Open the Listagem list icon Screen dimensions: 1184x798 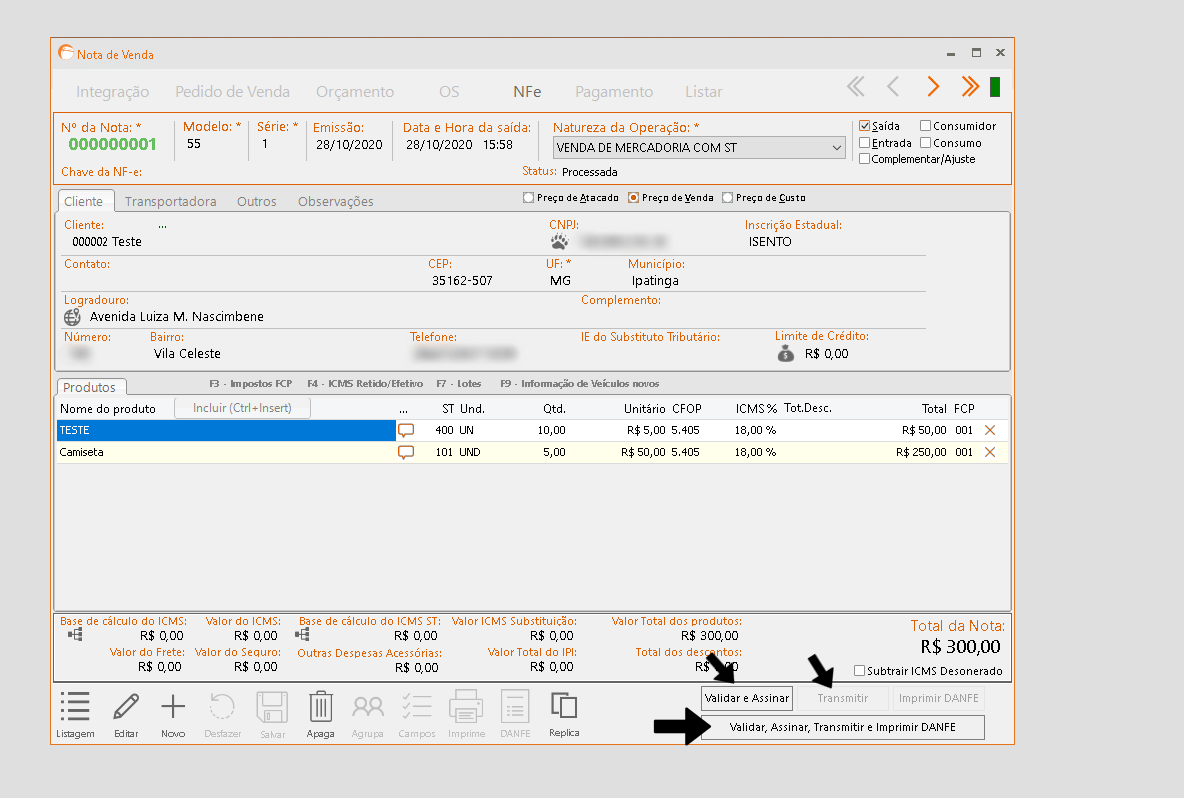tap(75, 707)
